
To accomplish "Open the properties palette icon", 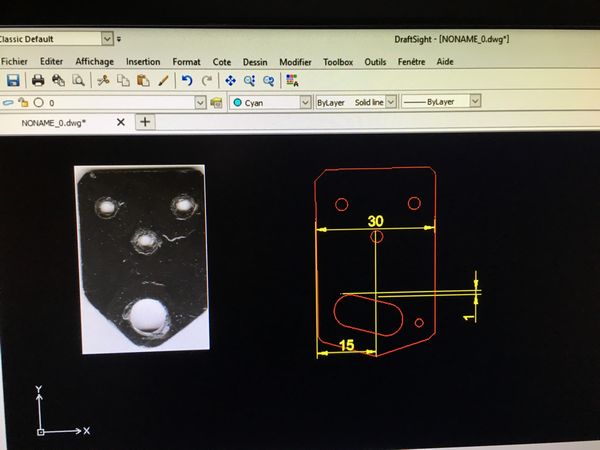I will click(x=292, y=81).
